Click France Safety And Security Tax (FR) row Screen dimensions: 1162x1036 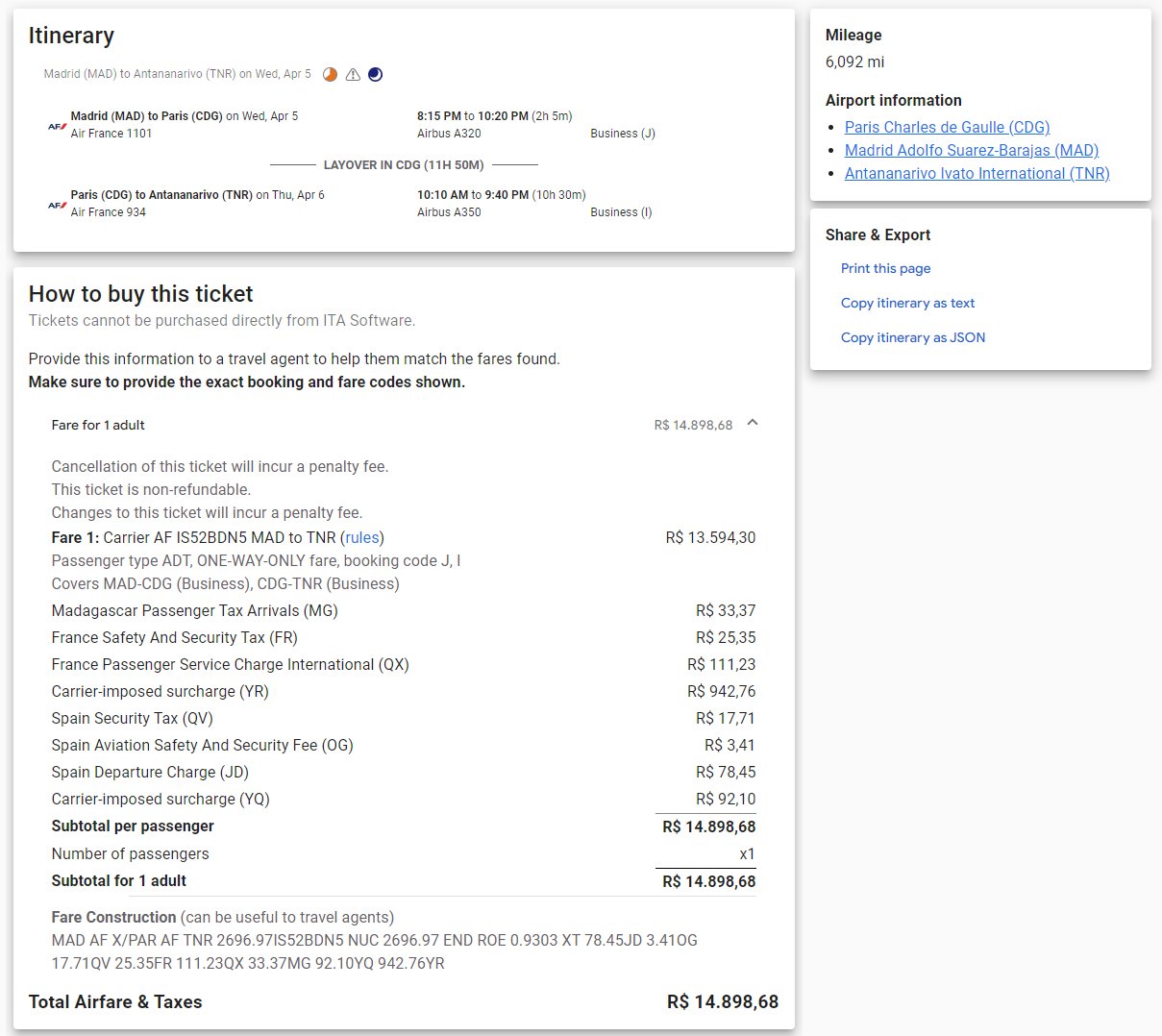404,637
